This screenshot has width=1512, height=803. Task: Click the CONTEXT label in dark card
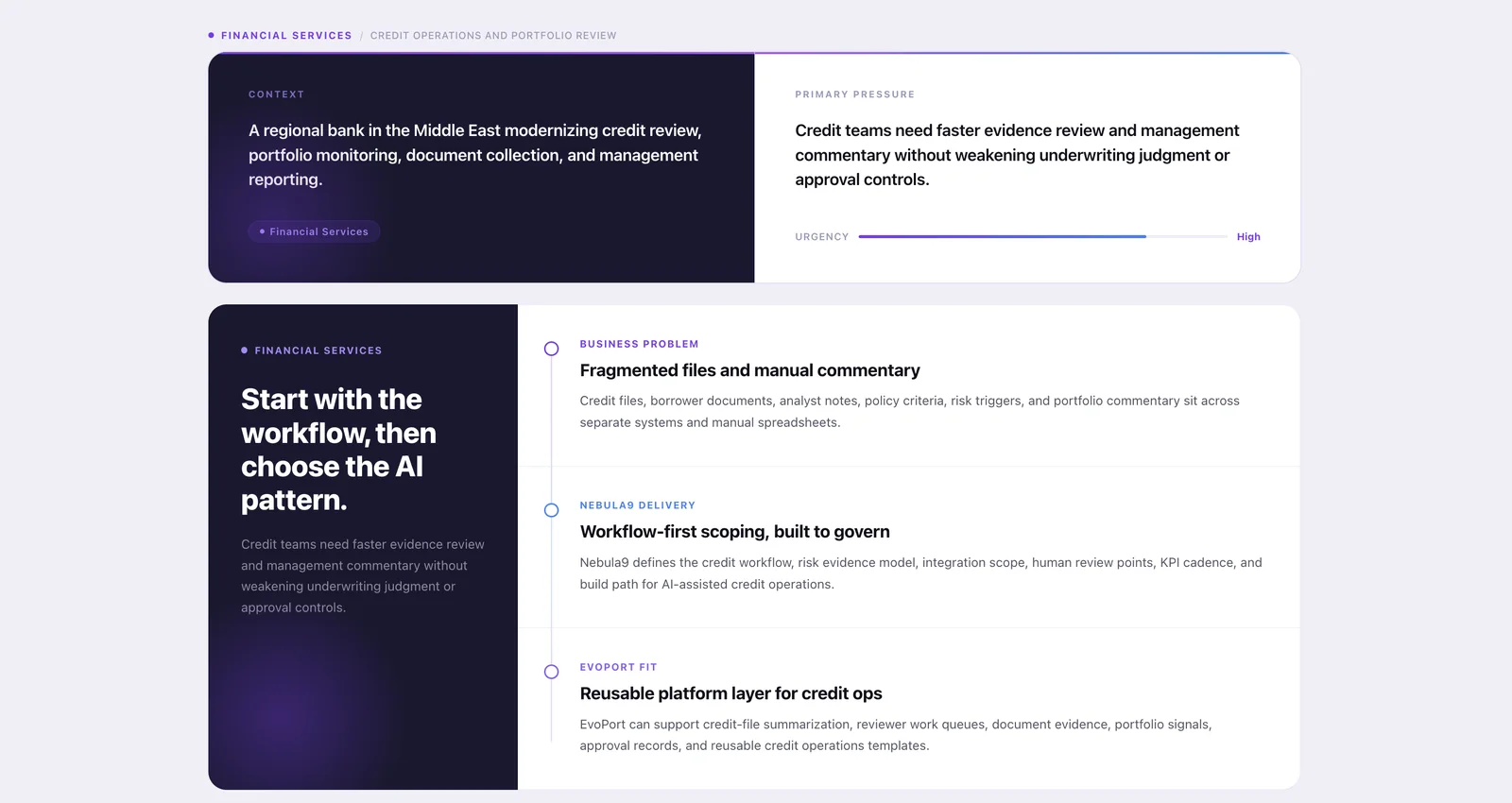(276, 94)
